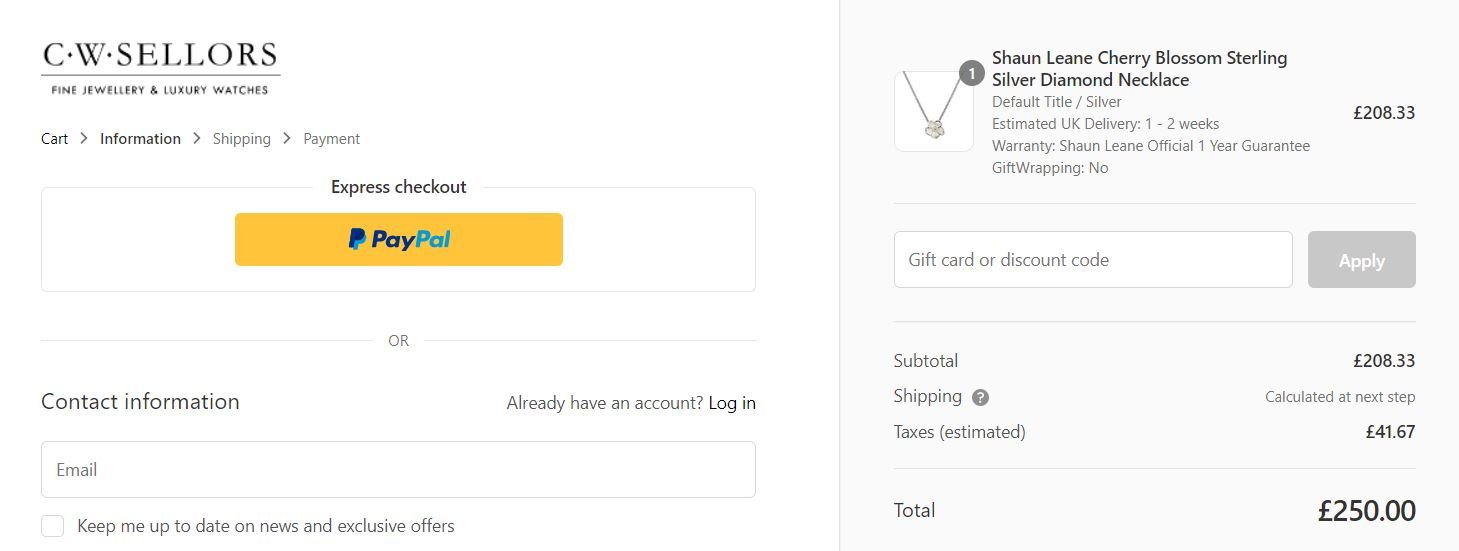Click the Shaun Leane necklace product title

click(1139, 69)
